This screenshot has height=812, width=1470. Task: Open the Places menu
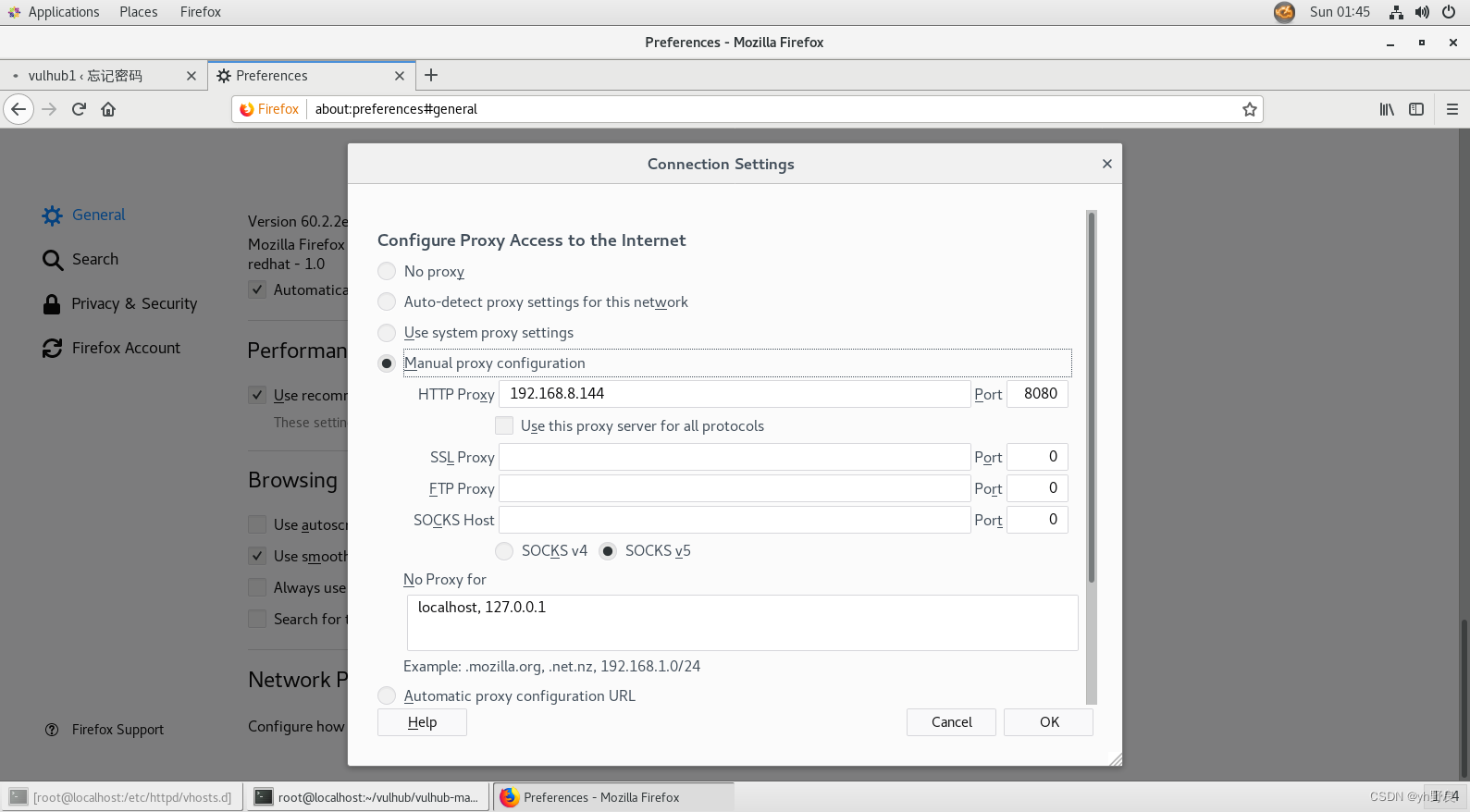(139, 12)
